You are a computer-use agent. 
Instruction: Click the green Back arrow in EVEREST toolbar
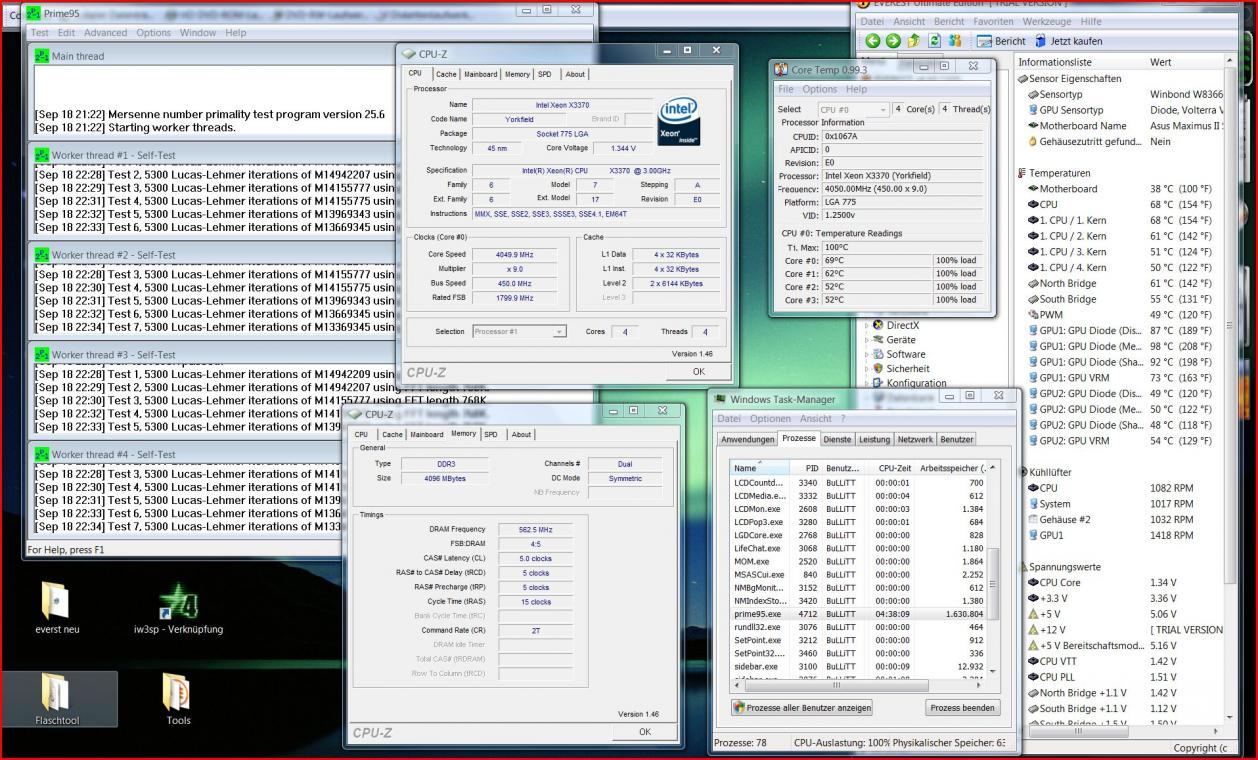(873, 41)
